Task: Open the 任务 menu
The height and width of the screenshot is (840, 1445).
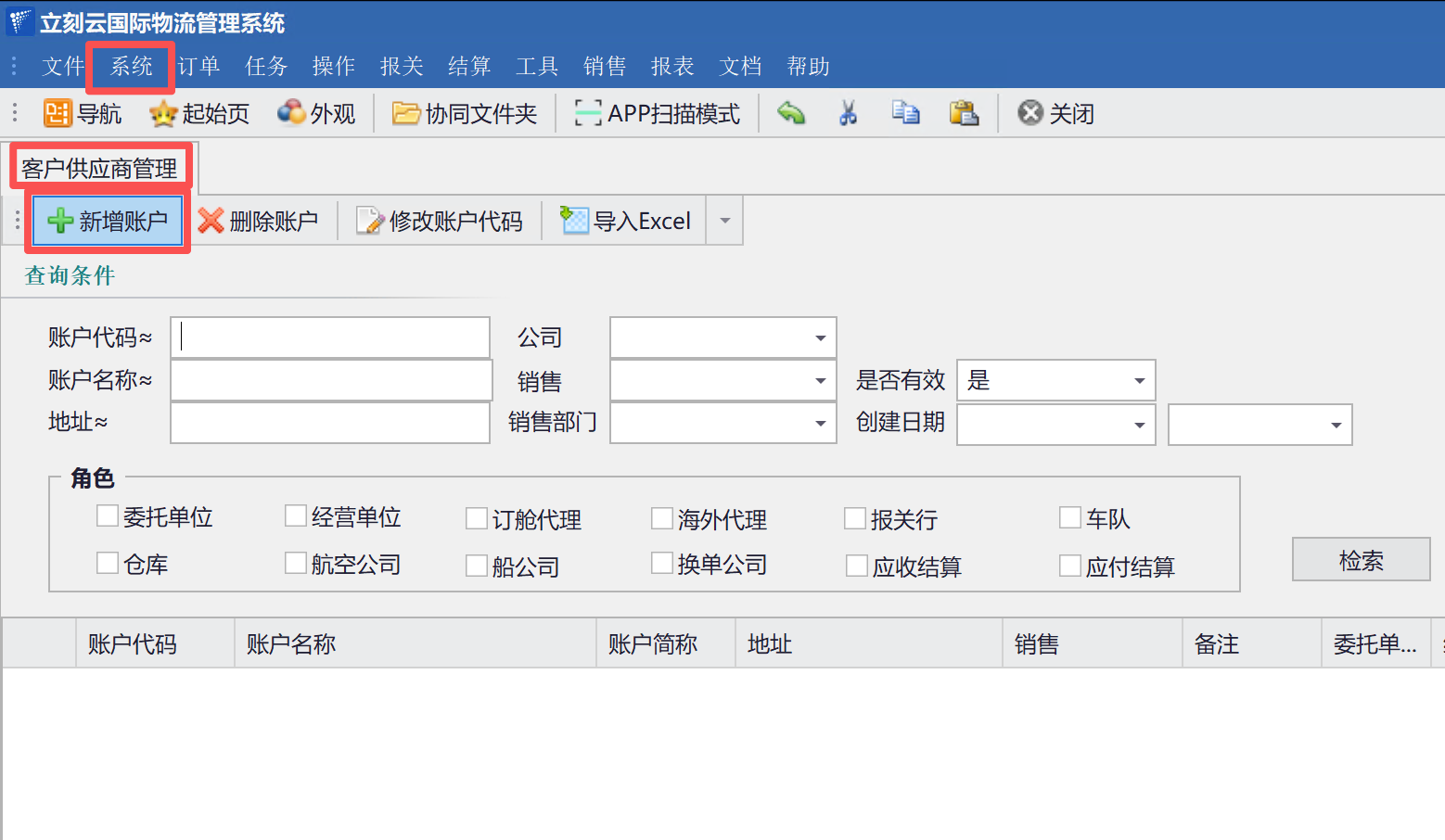Action: pos(266,66)
